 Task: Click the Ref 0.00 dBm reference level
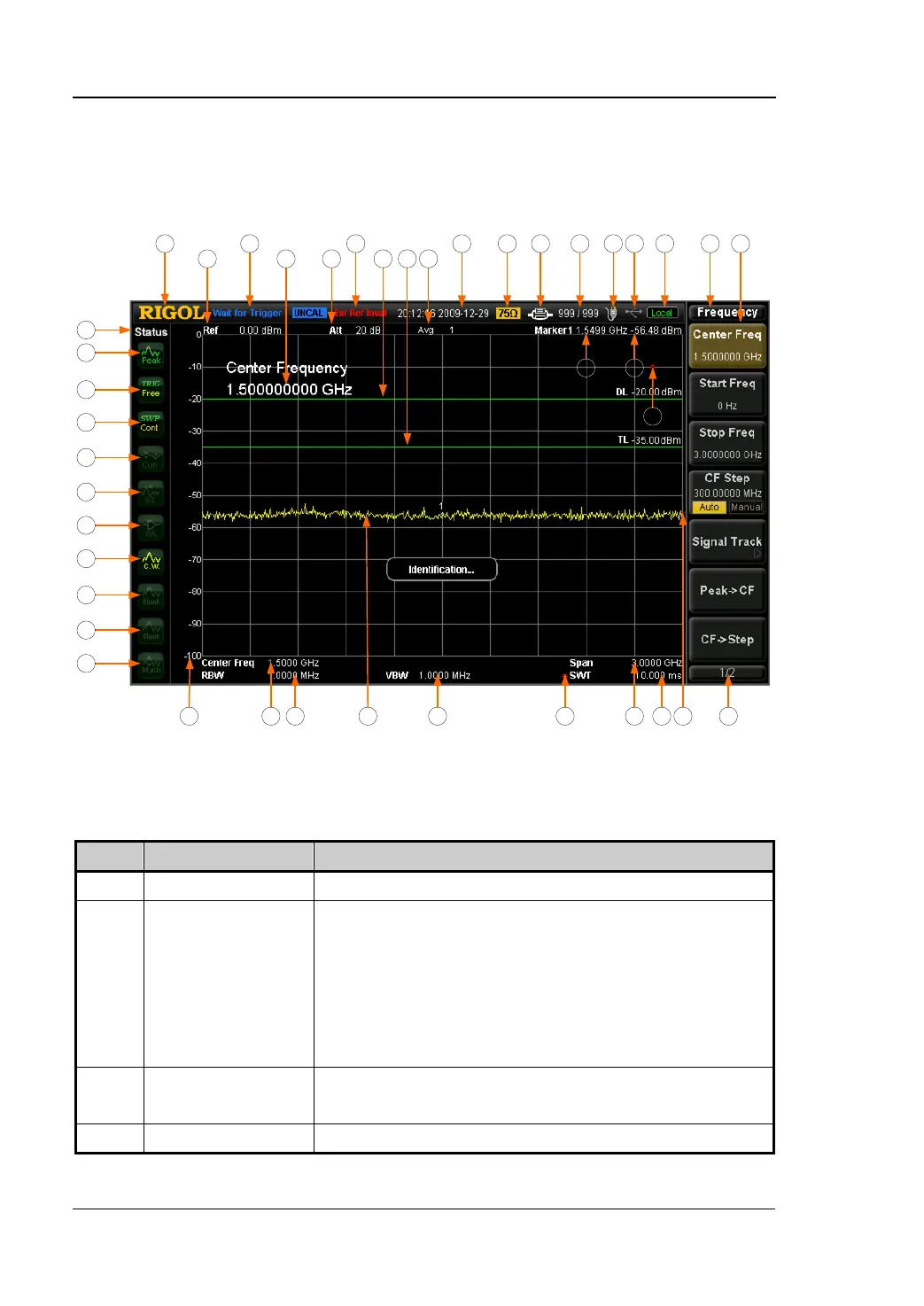tap(242, 330)
